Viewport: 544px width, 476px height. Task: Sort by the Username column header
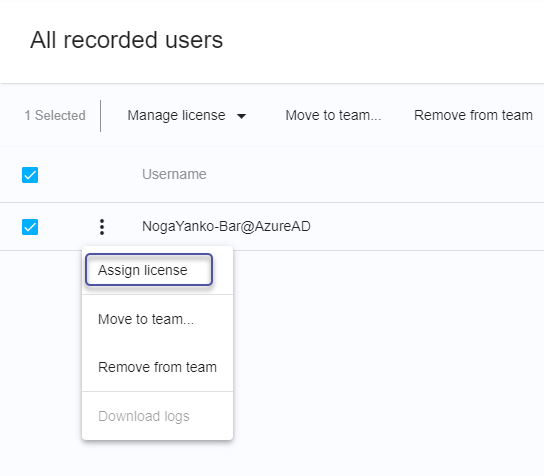click(x=174, y=174)
